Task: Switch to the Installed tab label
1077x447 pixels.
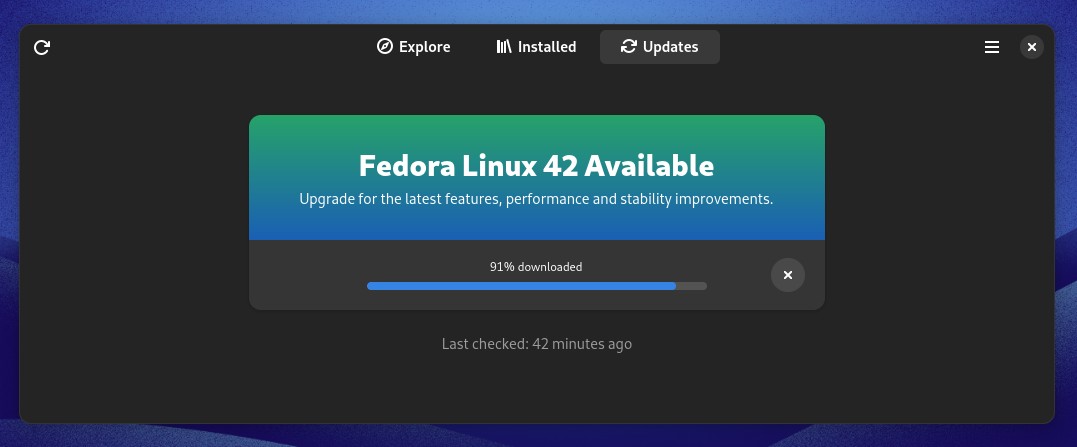Action: 547,47
